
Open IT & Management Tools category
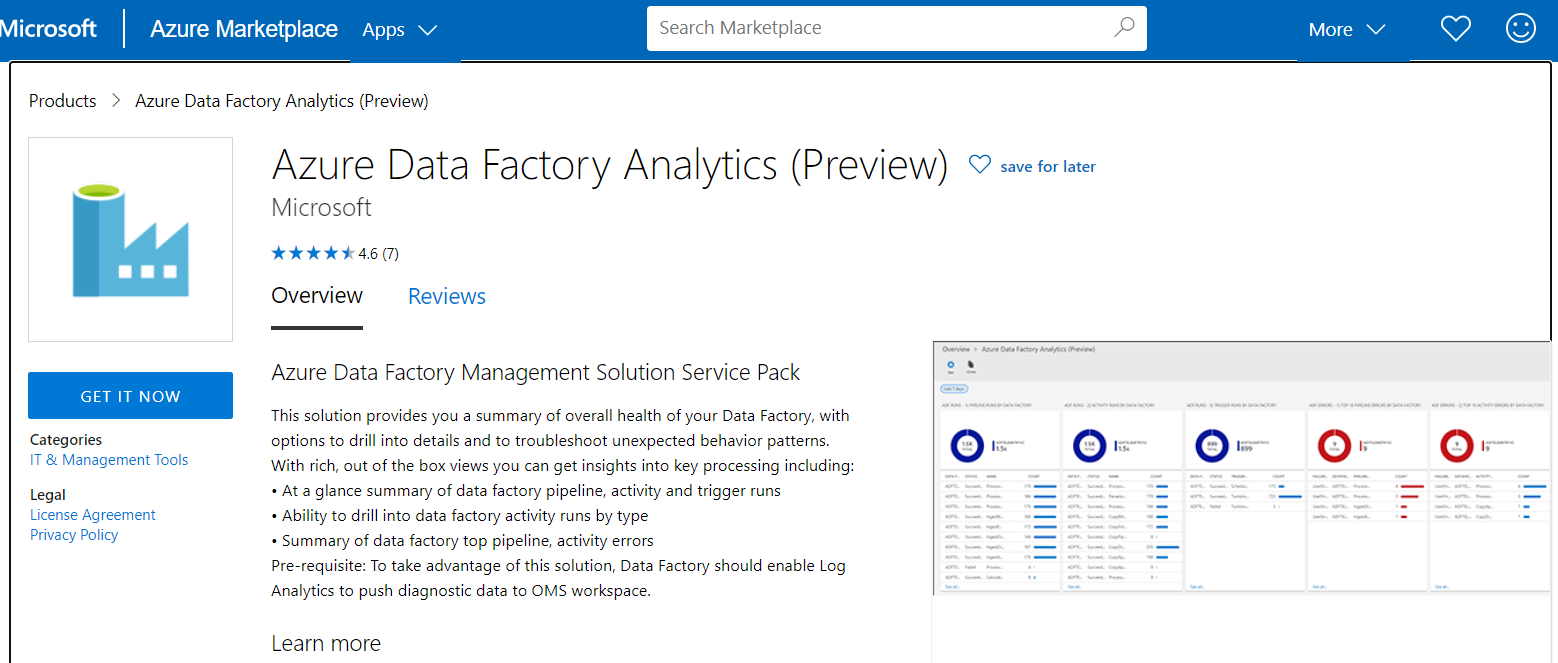109,460
